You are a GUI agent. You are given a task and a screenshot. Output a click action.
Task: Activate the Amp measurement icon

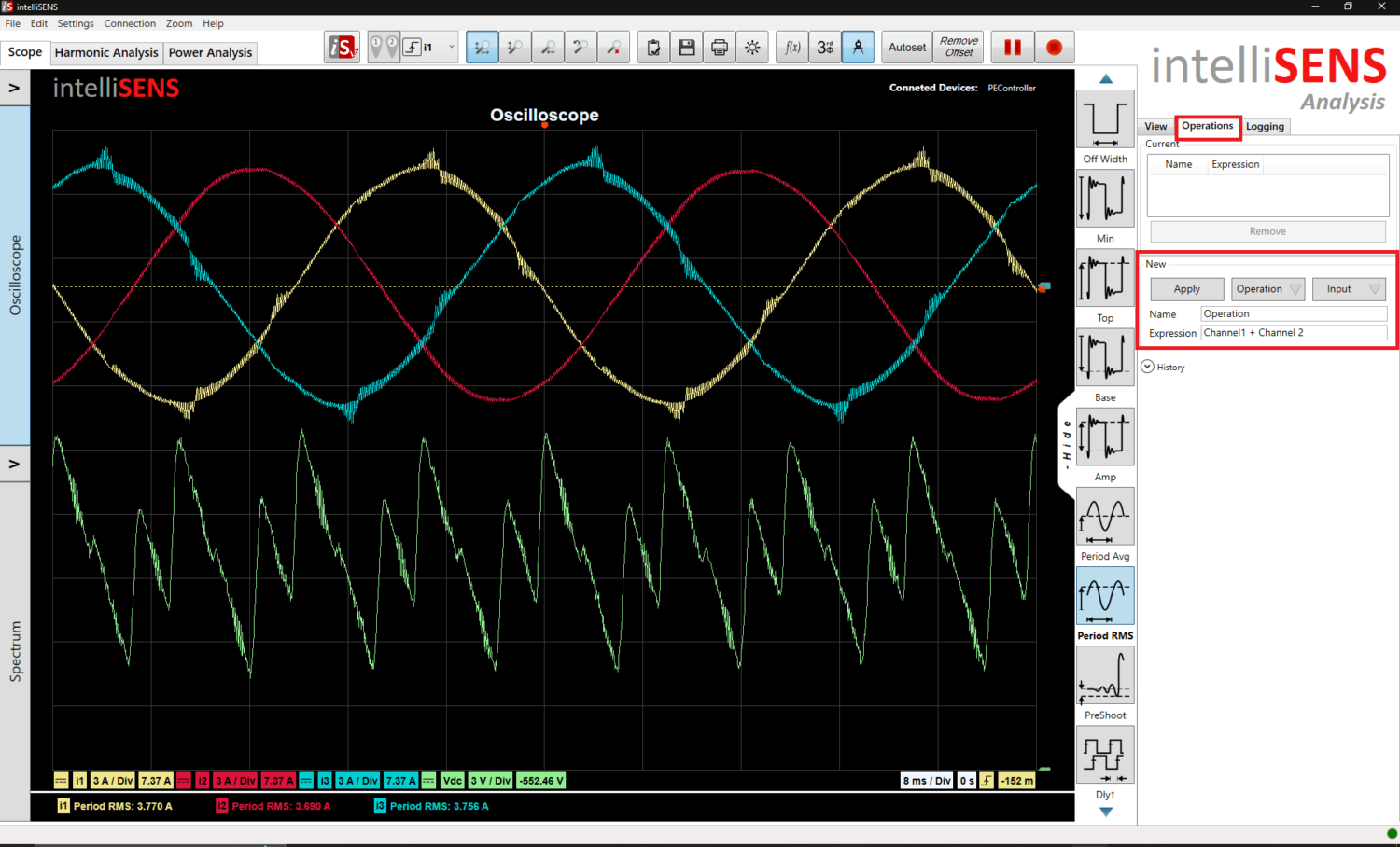click(x=1105, y=437)
